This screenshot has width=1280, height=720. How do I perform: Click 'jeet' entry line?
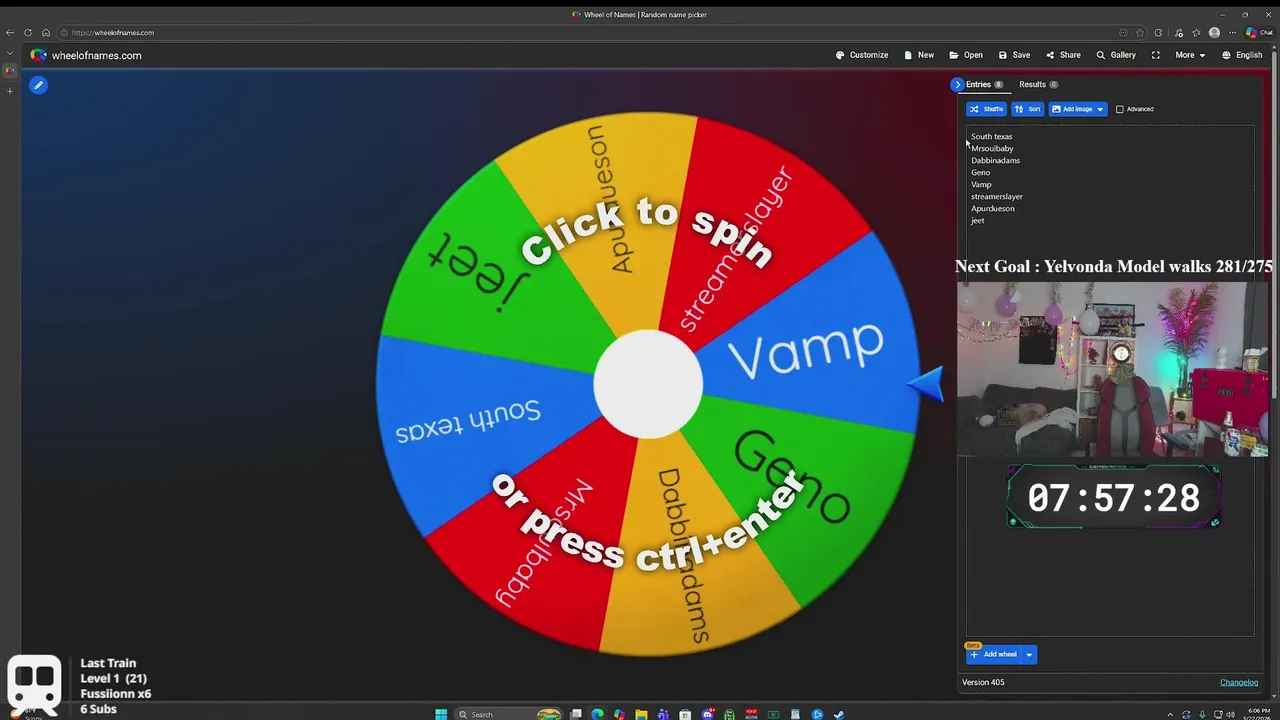[x=977, y=220]
